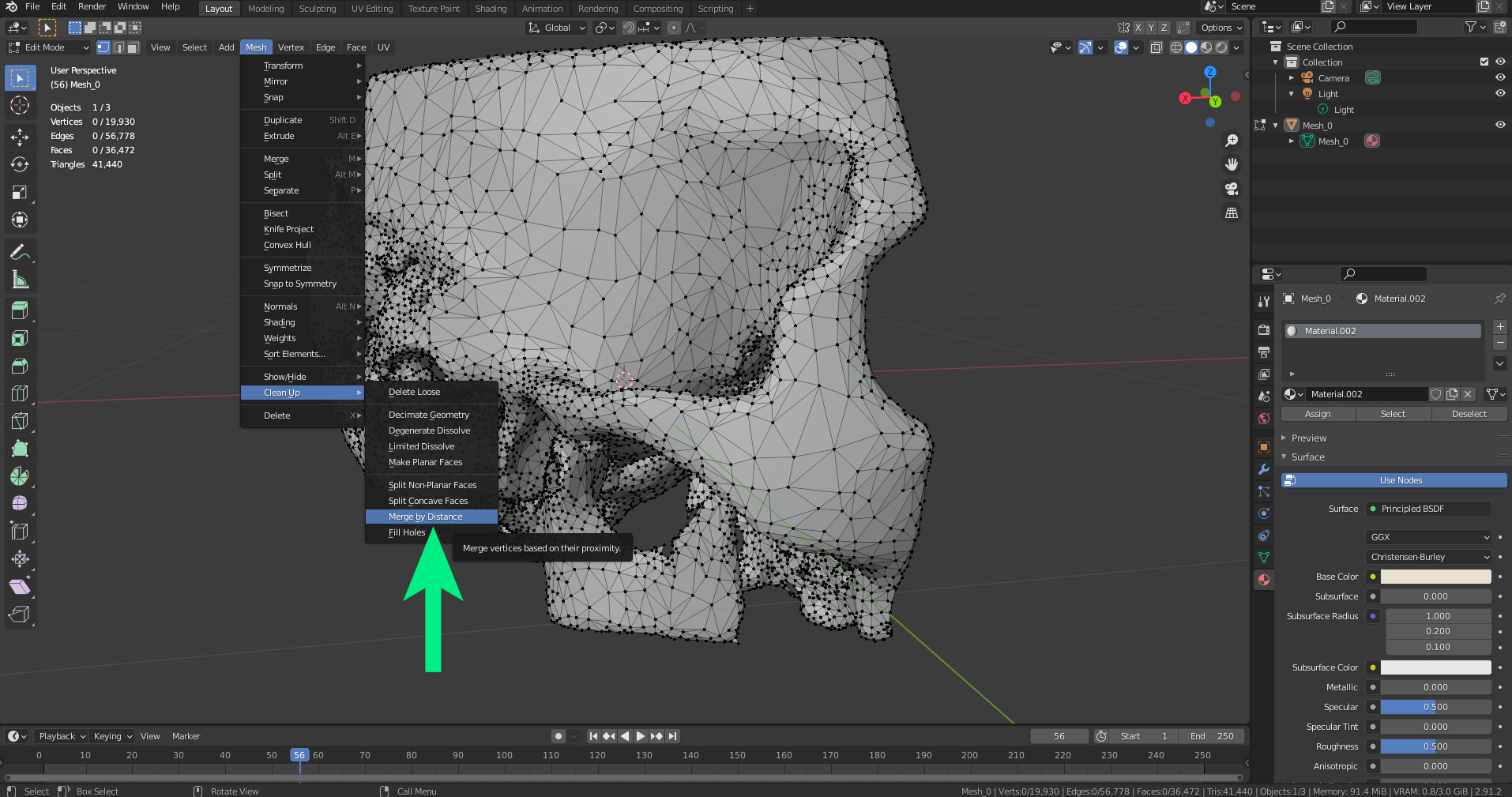Activate the Annotate pencil tool
This screenshot has height=797, width=1512.
[x=20, y=253]
